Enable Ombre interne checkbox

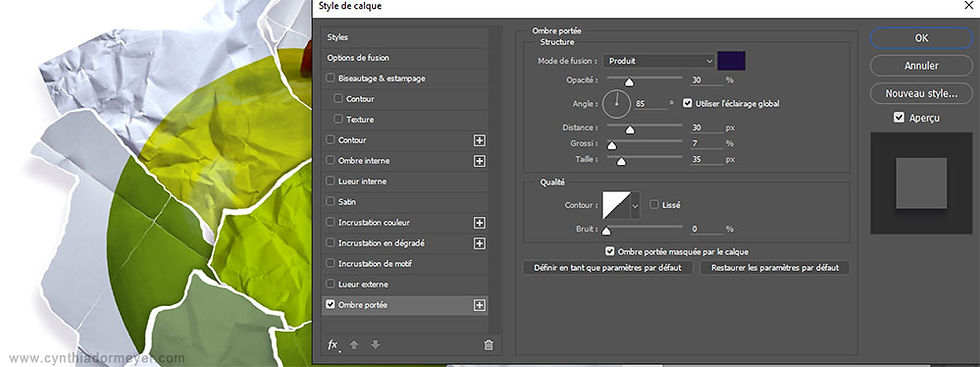[331, 161]
